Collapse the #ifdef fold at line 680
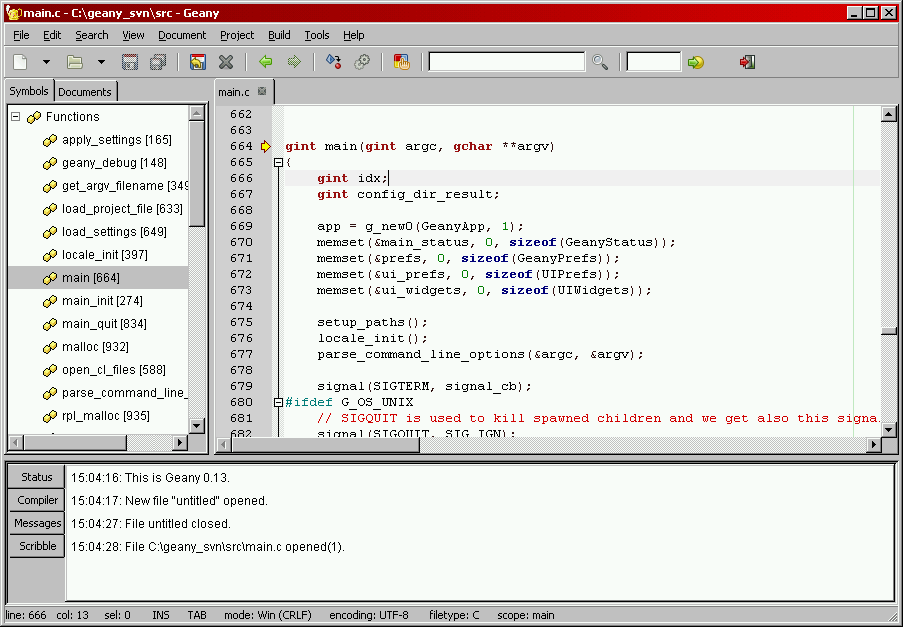This screenshot has width=903, height=627. click(x=278, y=402)
